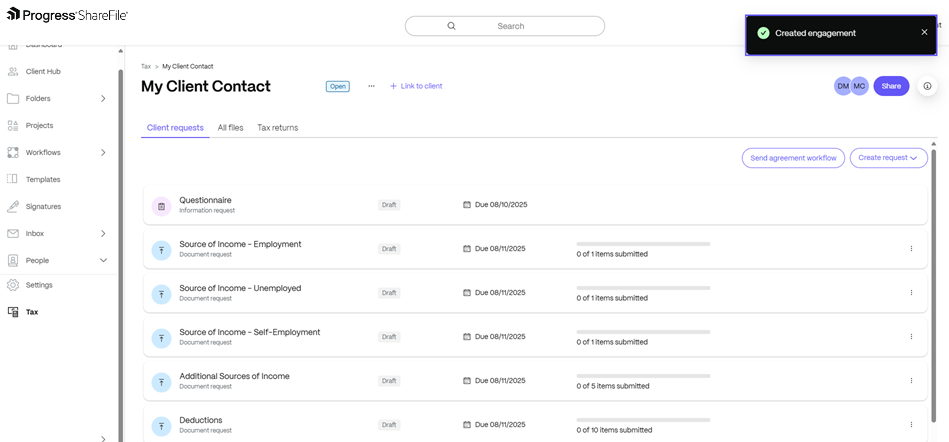
Task: Click the People sidebar icon
Action: coord(13,260)
